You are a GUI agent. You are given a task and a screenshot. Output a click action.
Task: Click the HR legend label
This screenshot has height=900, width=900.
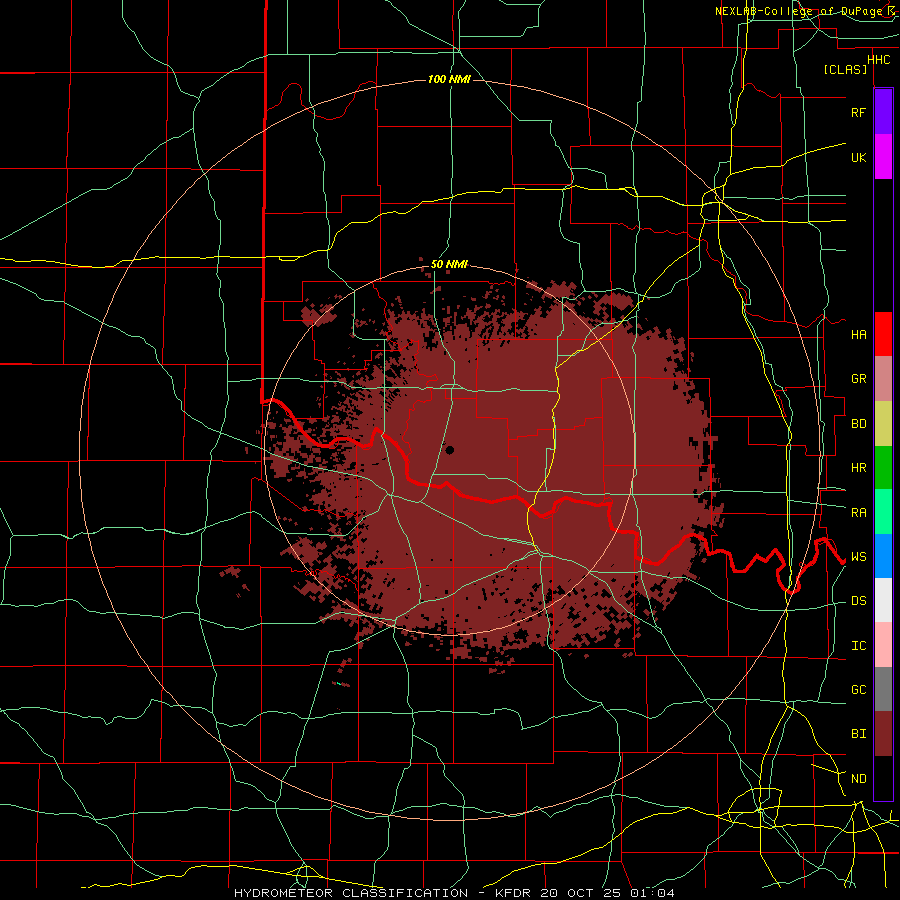click(x=858, y=468)
